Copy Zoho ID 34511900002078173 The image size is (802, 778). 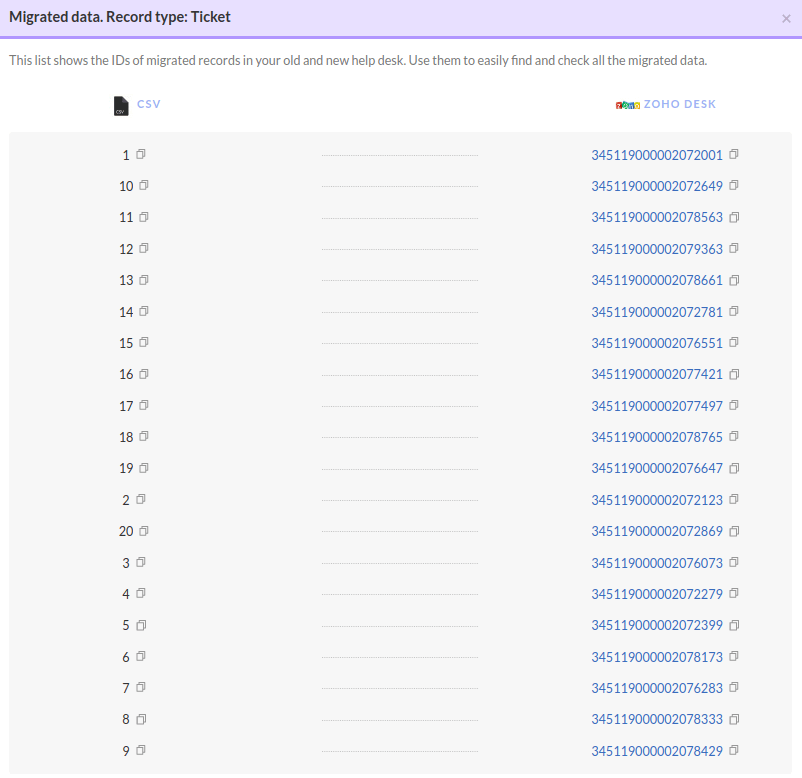coord(734,656)
